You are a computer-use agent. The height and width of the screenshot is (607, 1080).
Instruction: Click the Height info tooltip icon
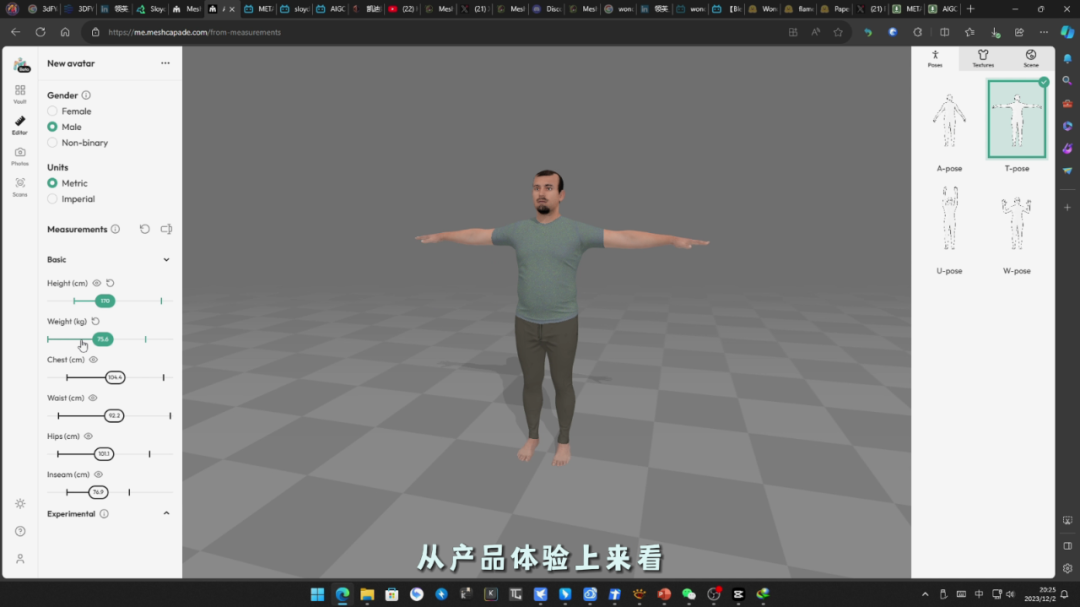tap(97, 283)
